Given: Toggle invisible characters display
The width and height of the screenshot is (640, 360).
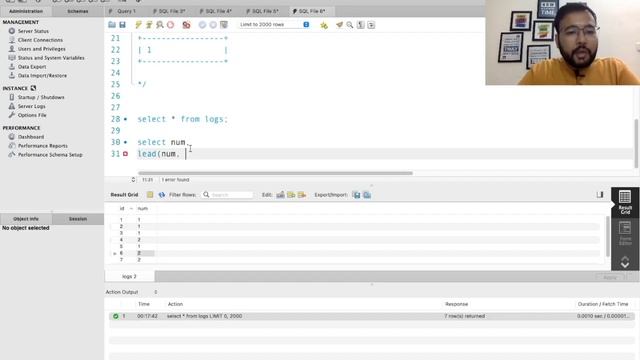Looking at the screenshot, I should (x=360, y=25).
